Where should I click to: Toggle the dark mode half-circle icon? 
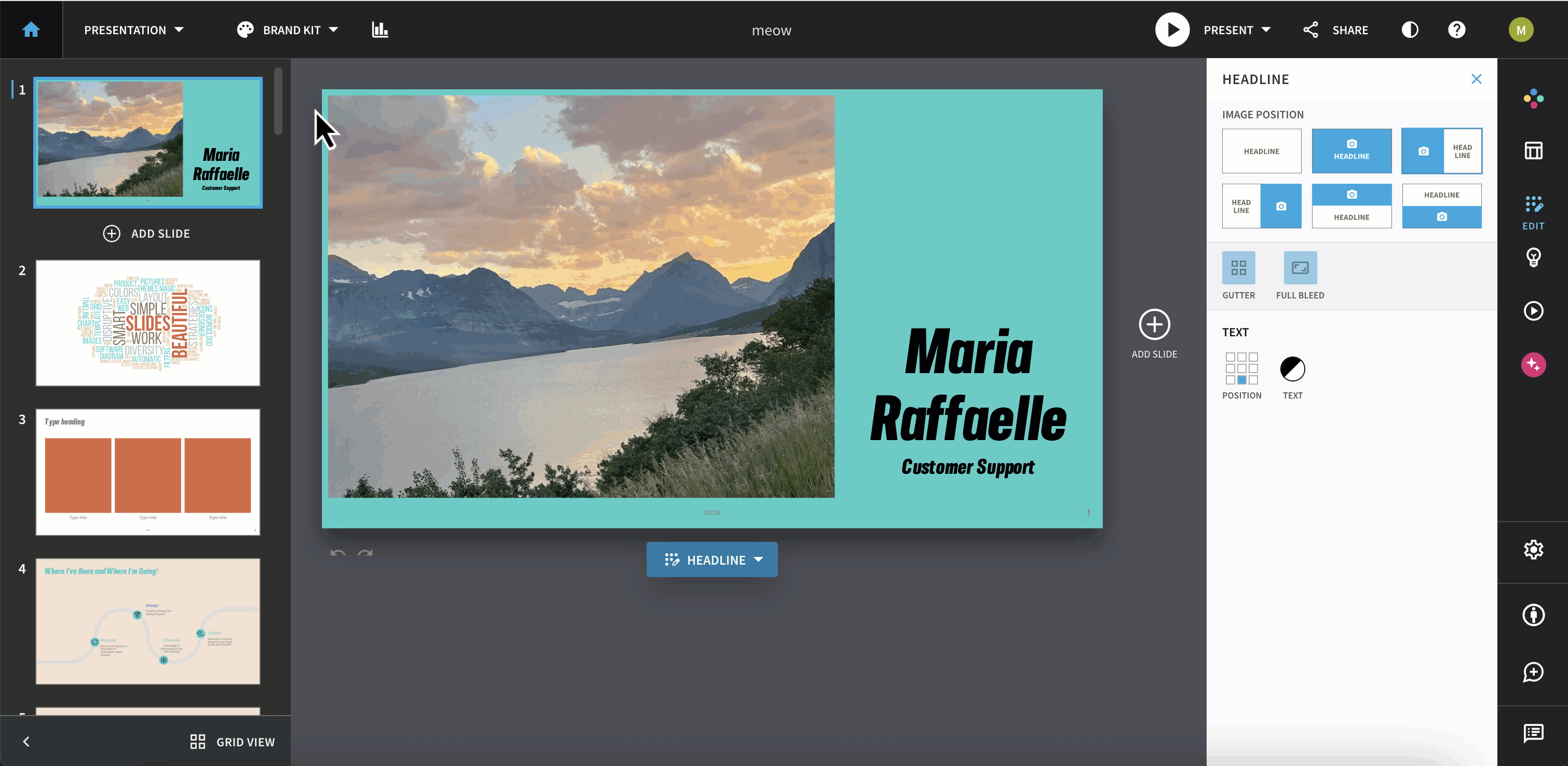point(1410,30)
